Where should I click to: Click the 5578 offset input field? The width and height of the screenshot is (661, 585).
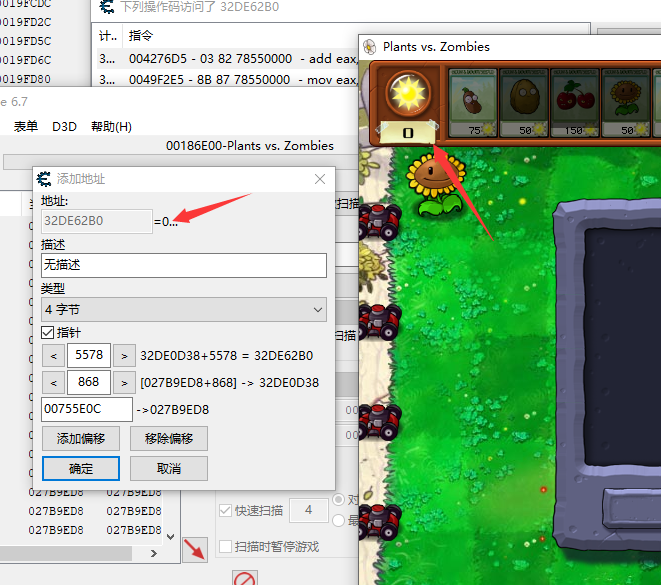click(x=89, y=355)
